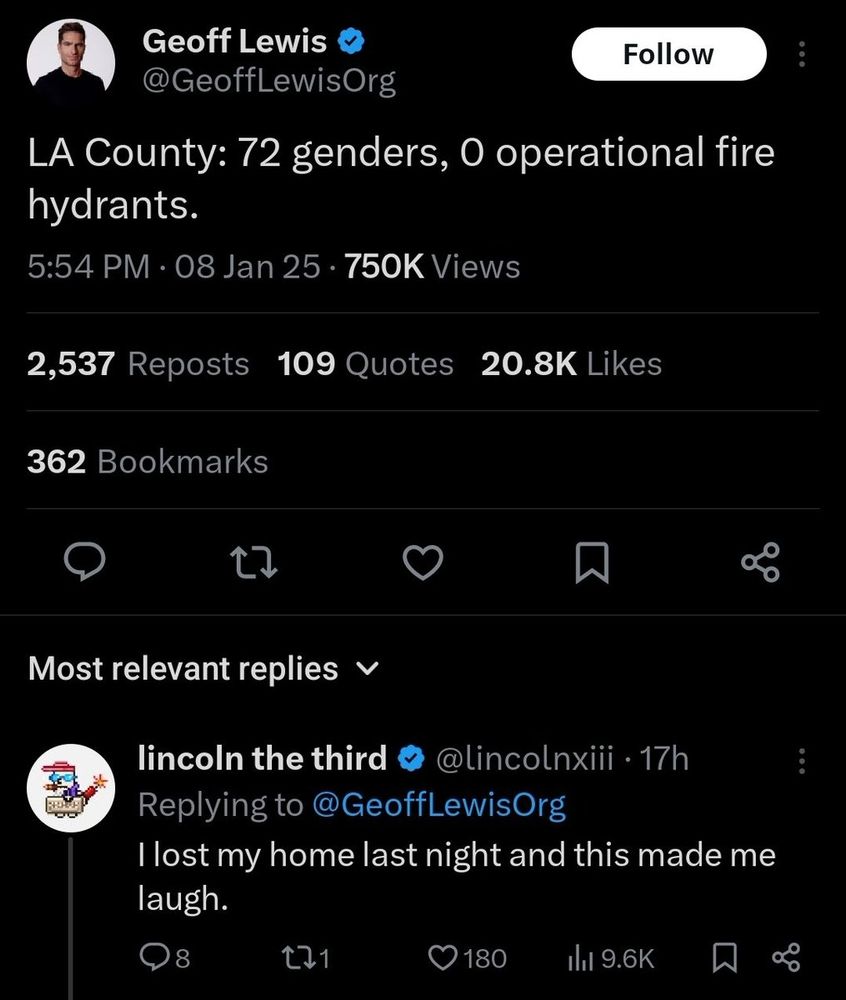Screen dimensions: 846x1000
Task: Like the main post with the heart icon
Action: click(x=423, y=562)
